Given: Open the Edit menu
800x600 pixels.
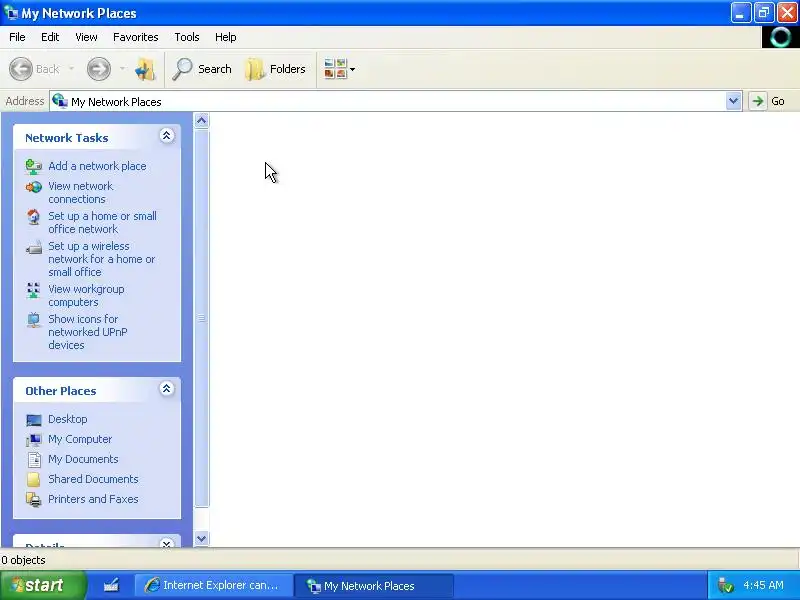Looking at the screenshot, I should [50, 37].
